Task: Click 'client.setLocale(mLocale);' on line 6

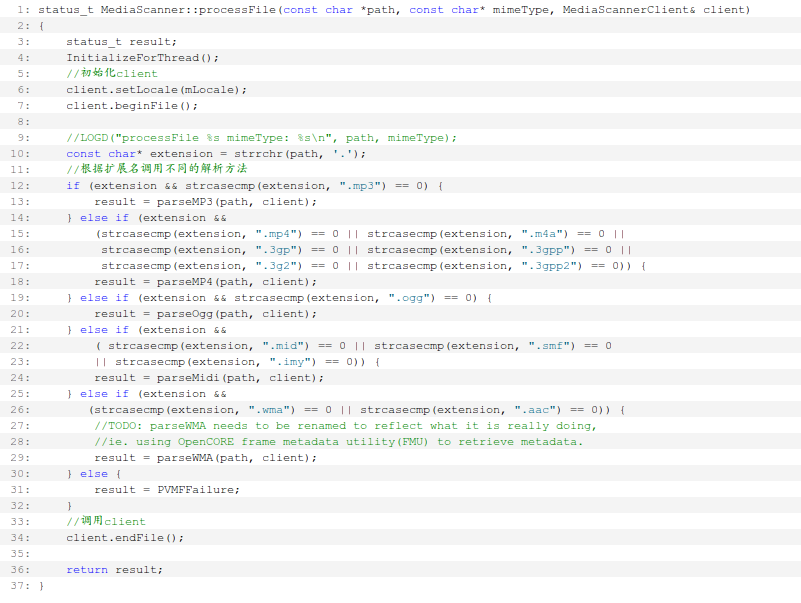Action: click(x=156, y=90)
